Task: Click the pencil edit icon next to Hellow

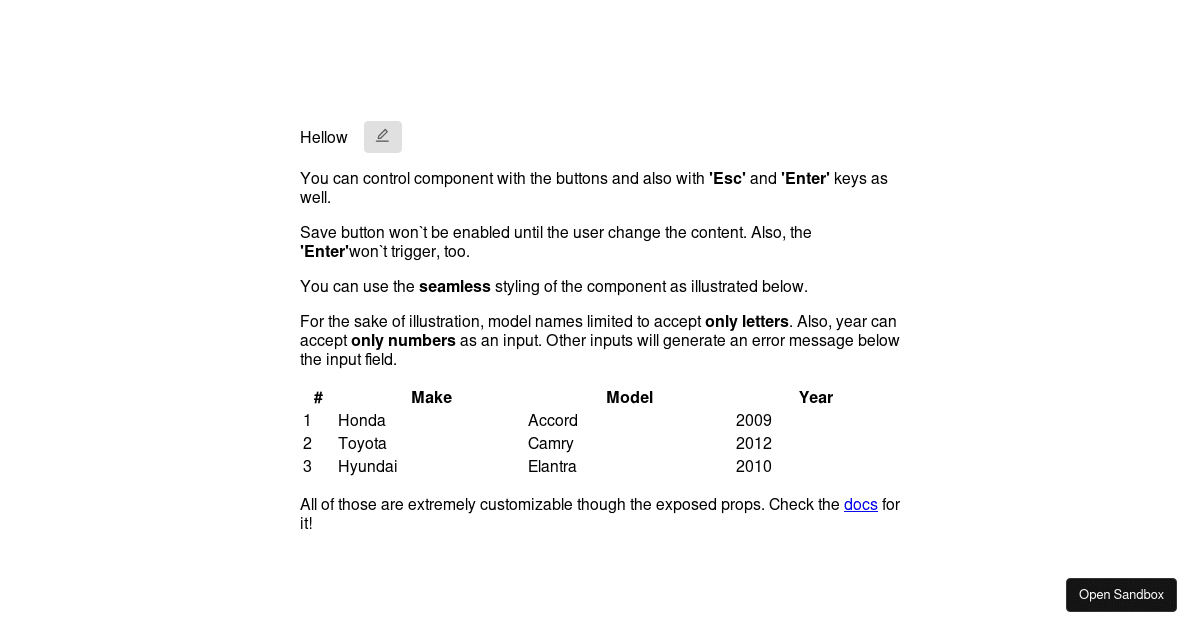Action: tap(383, 137)
